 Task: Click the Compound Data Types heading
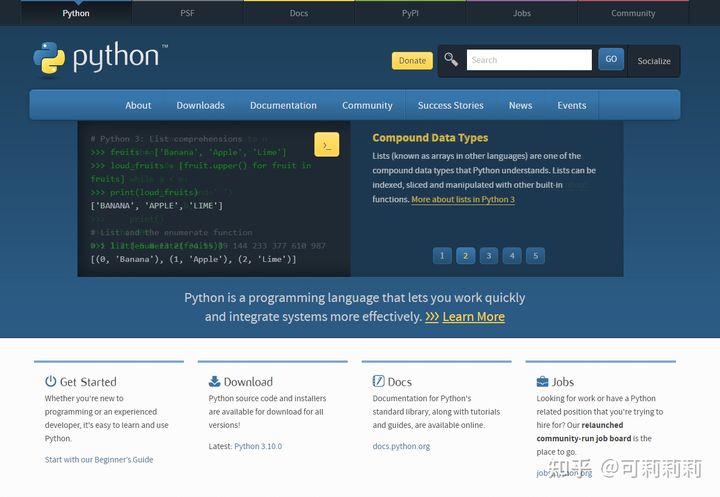point(430,138)
